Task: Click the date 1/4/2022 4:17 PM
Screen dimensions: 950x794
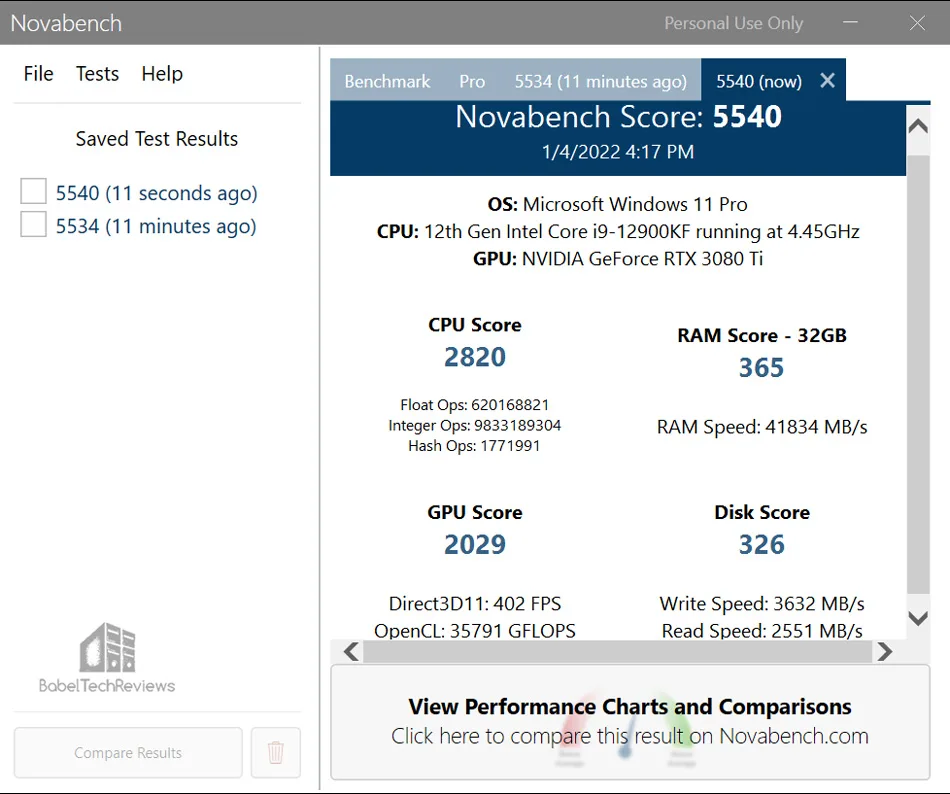Action: (x=618, y=151)
